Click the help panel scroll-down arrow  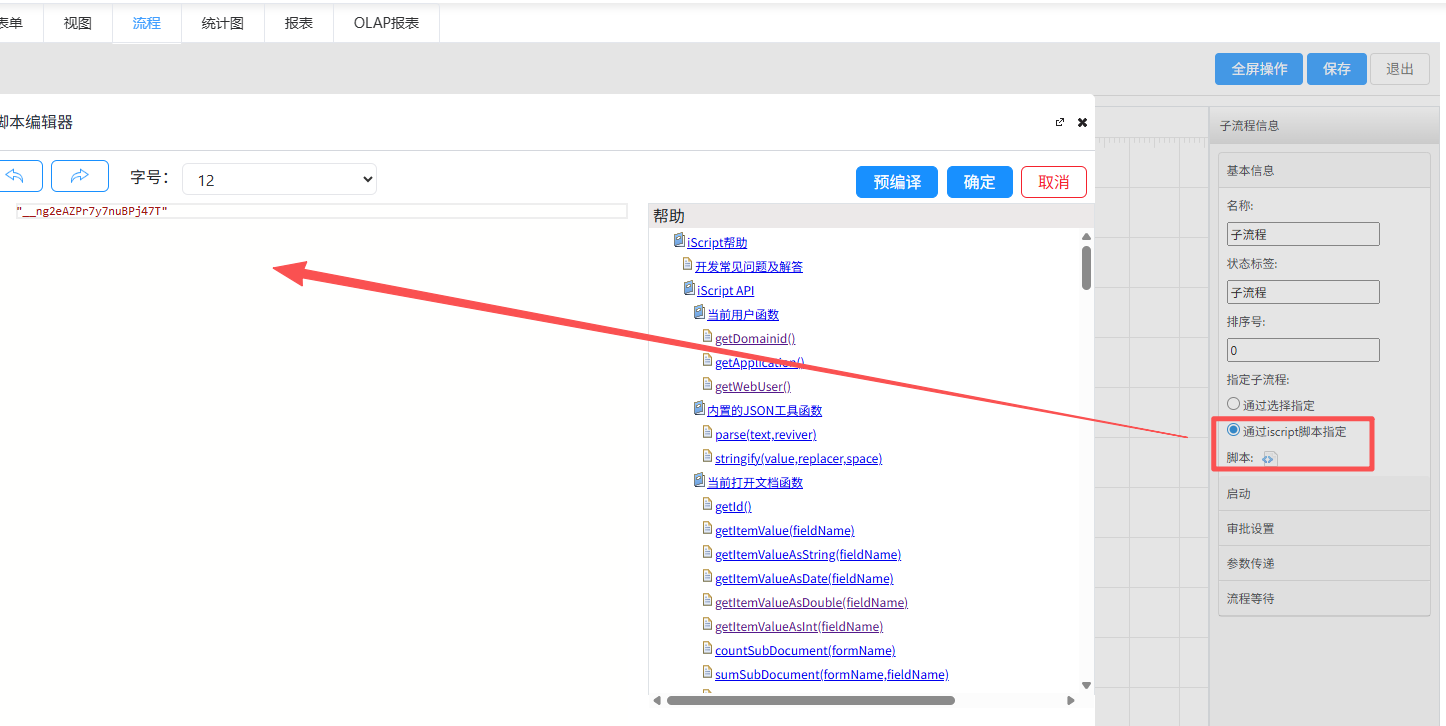[1087, 685]
